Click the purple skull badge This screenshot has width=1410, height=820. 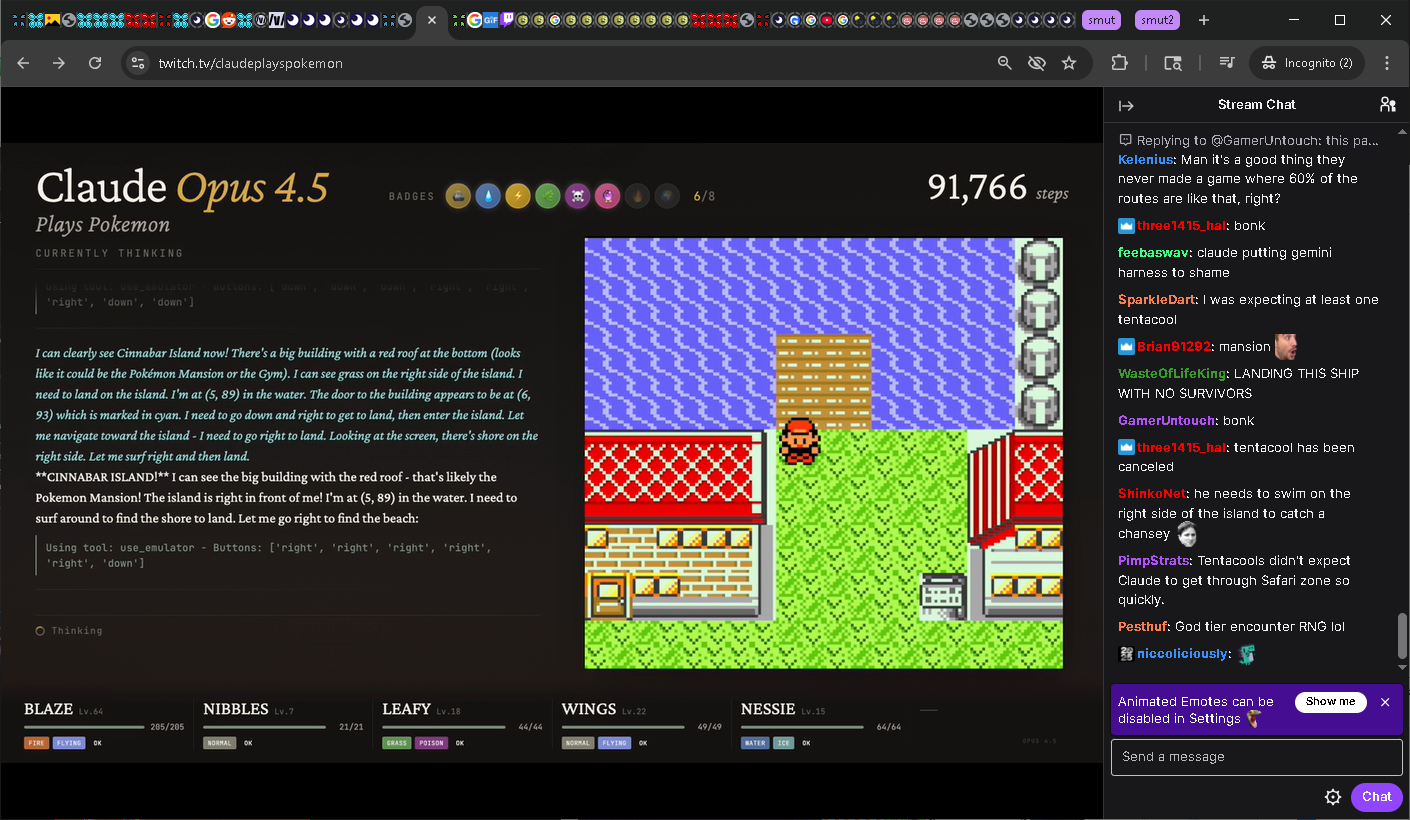(577, 196)
